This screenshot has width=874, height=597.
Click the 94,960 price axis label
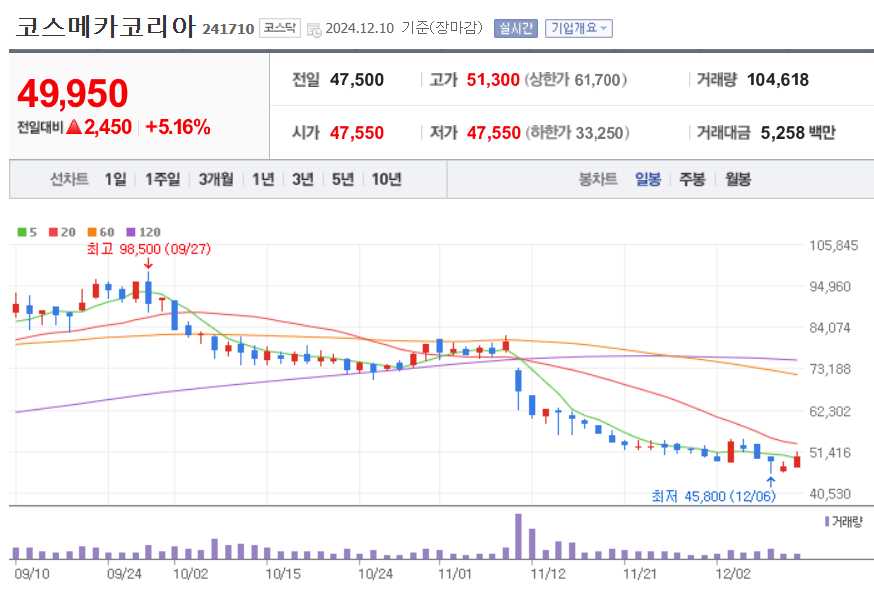point(829,287)
